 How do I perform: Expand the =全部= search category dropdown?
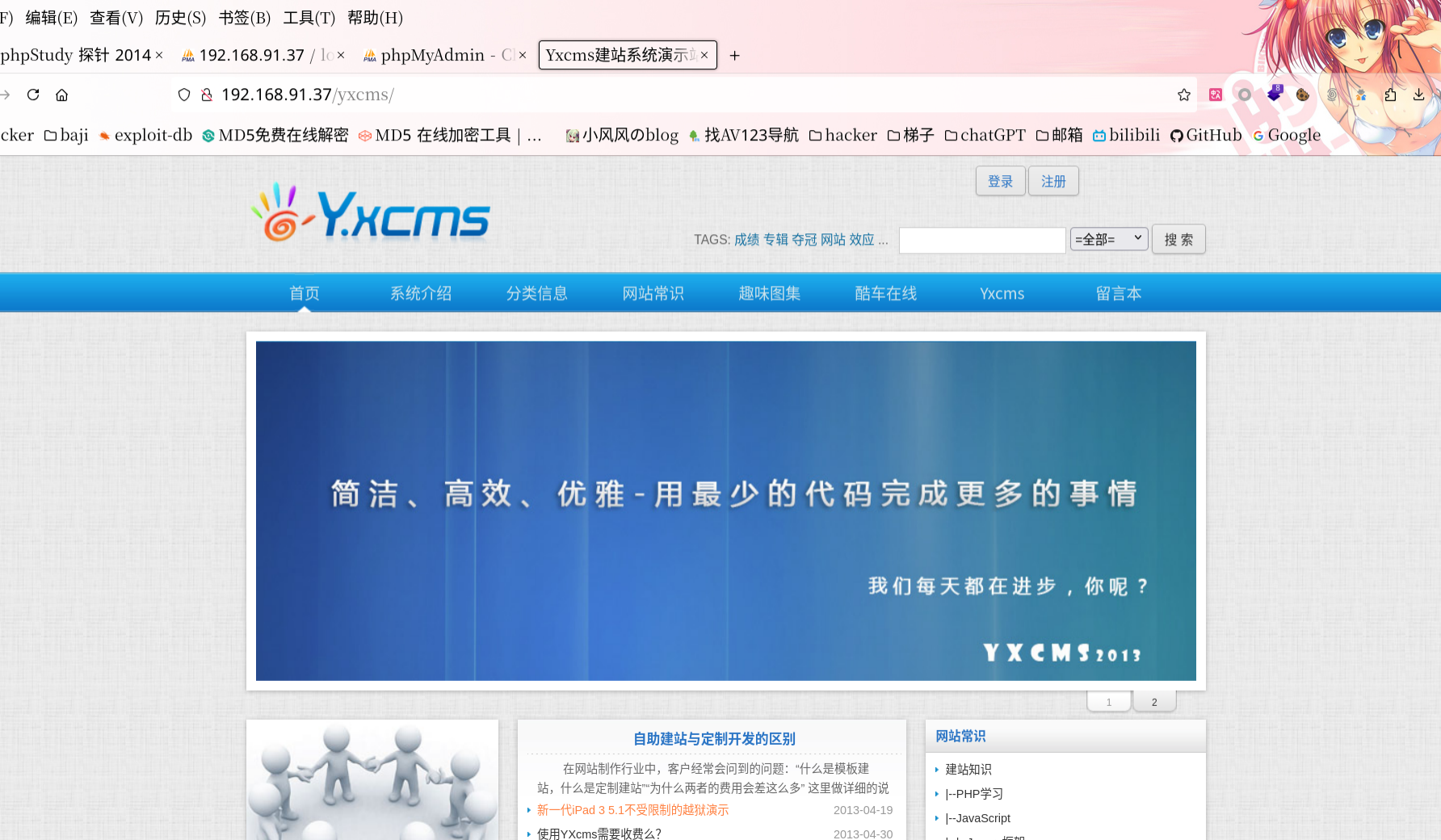1109,238
